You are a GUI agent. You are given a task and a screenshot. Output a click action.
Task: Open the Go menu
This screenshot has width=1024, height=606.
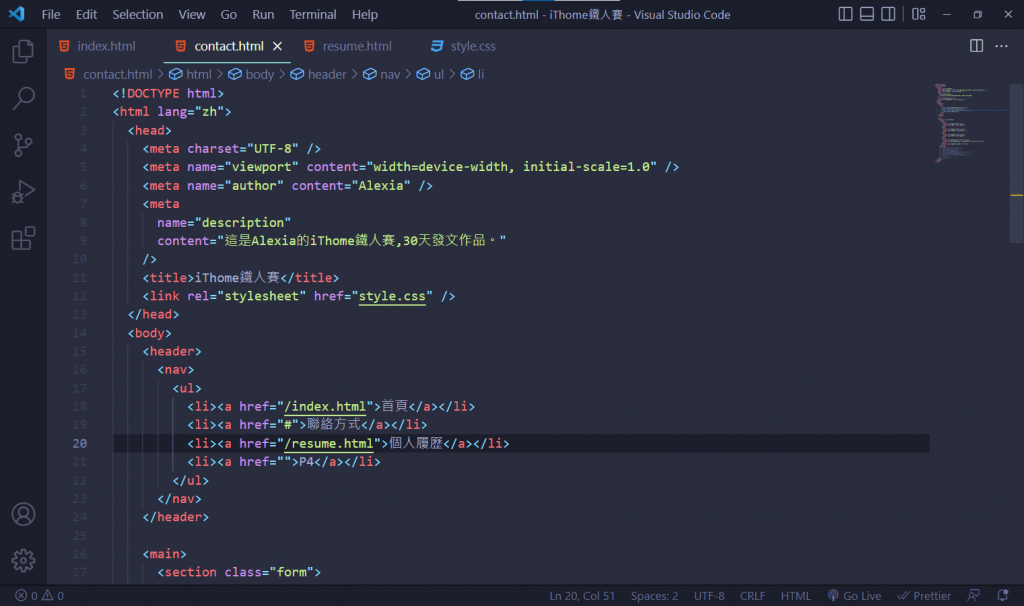(x=229, y=14)
